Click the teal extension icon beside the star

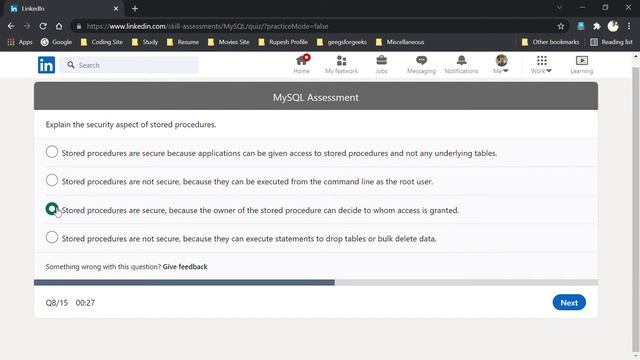[581, 26]
